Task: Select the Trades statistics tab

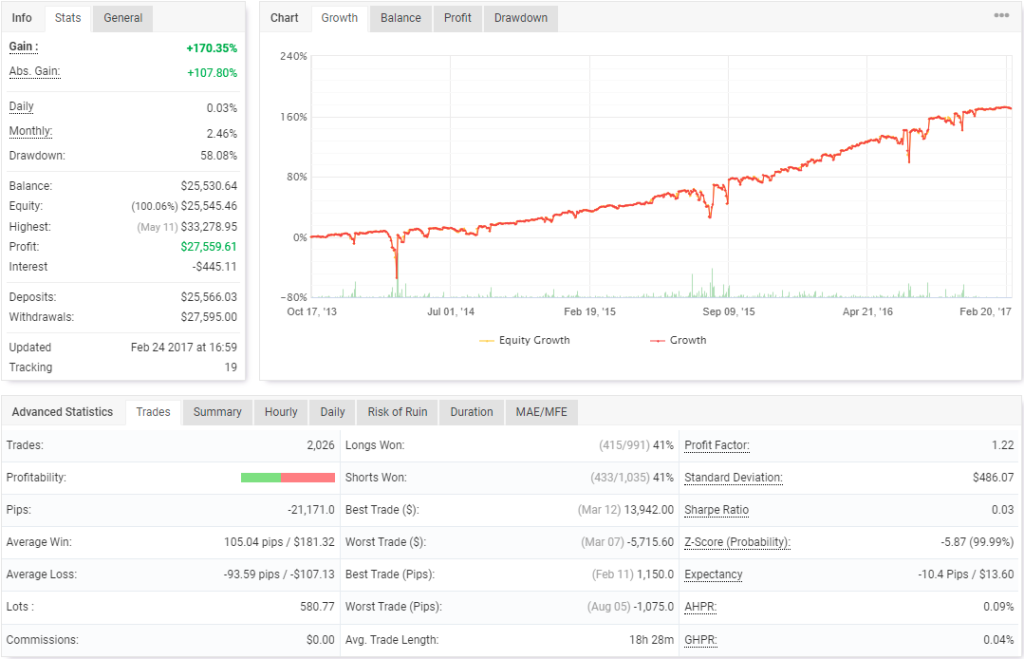Action: pos(153,412)
